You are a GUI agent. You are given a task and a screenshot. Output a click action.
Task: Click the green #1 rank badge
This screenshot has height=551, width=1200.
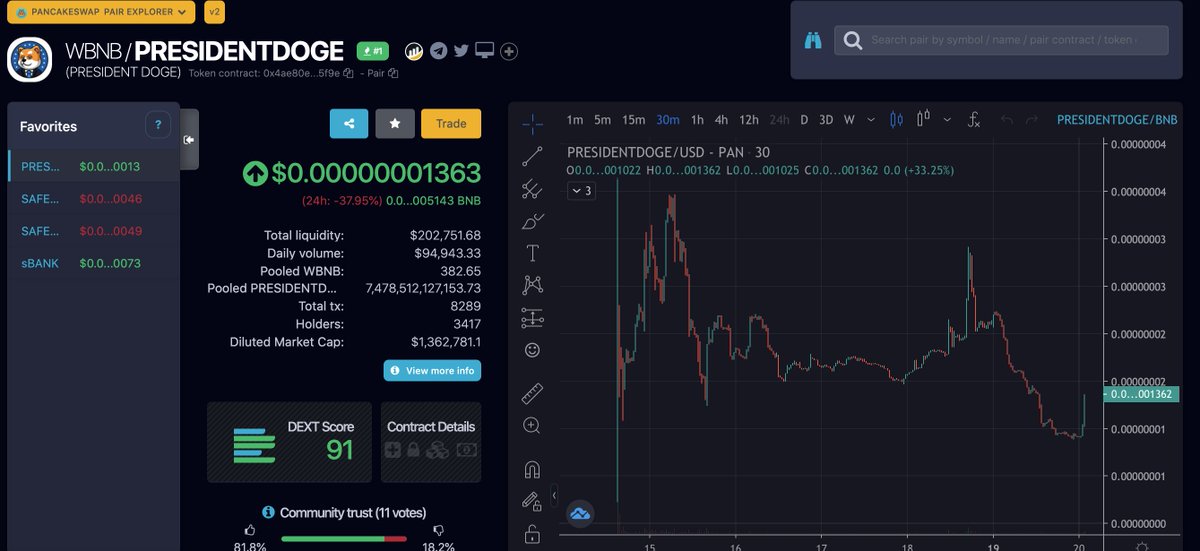pos(372,51)
